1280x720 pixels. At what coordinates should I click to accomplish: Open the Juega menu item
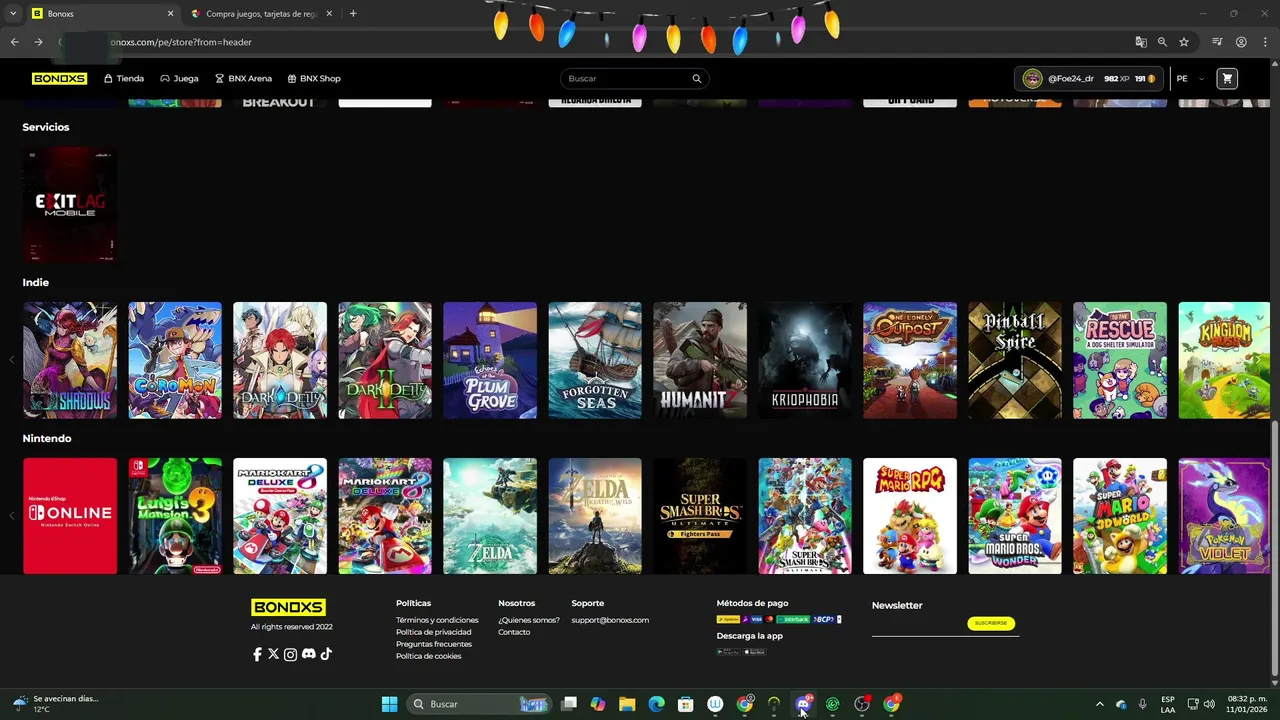tap(179, 78)
